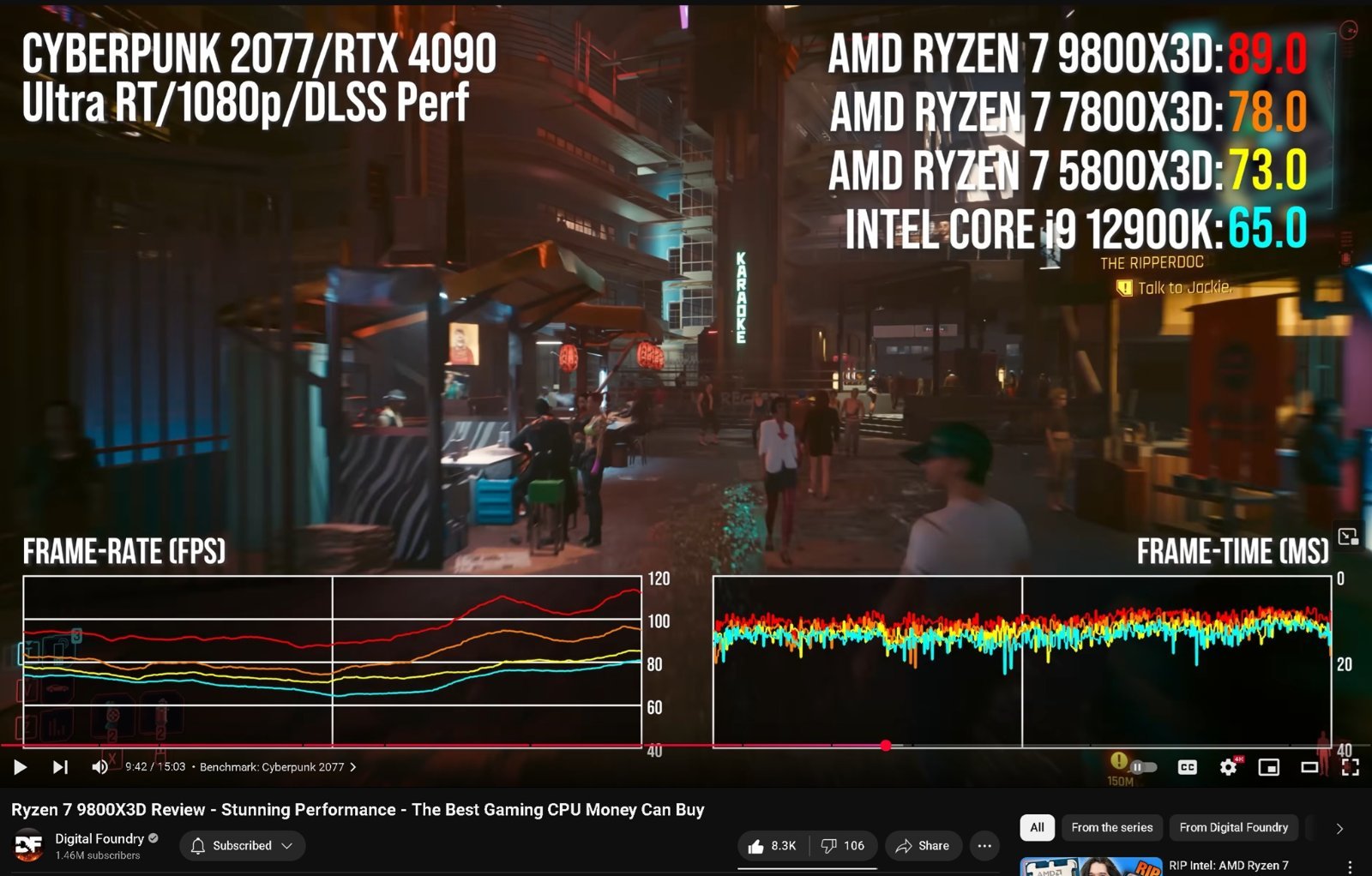This screenshot has width=1372, height=876.
Task: Select the All filter chip
Action: pyautogui.click(x=1037, y=827)
